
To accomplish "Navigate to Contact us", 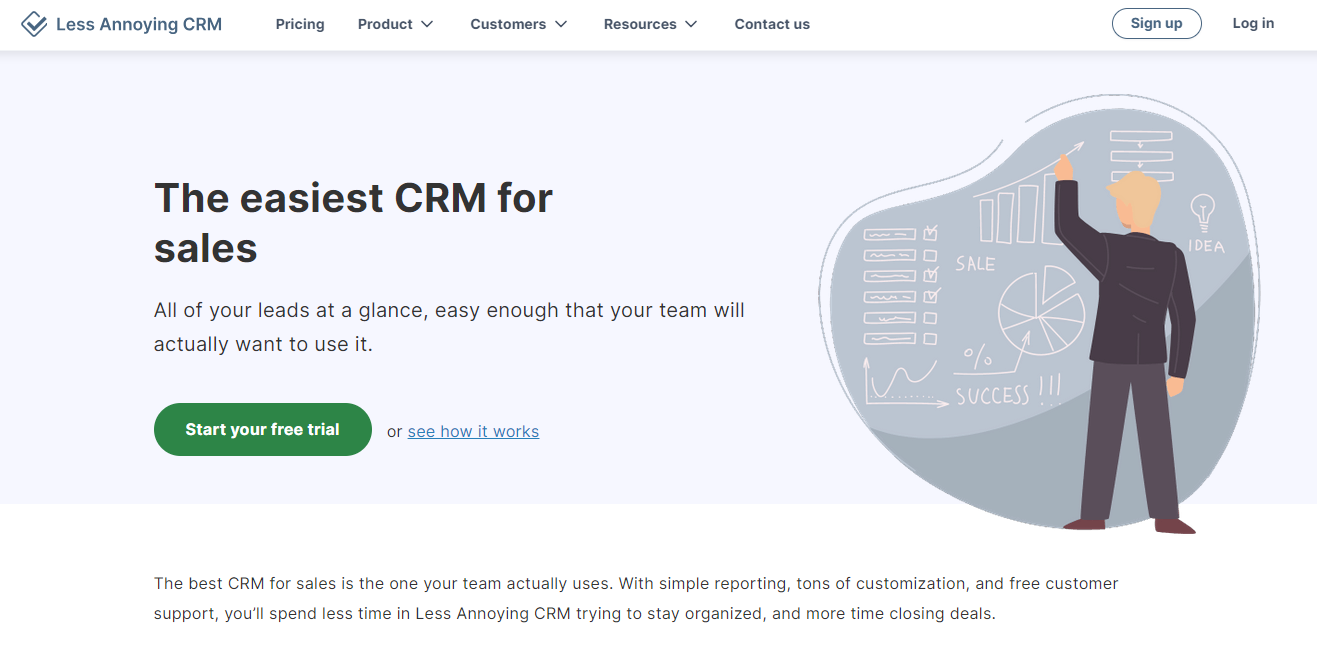I will click(772, 24).
